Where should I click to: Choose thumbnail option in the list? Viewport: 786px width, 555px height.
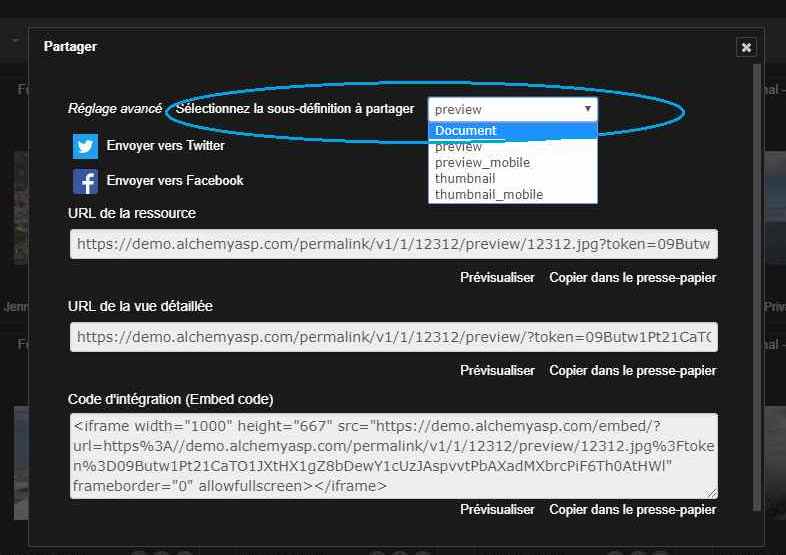(513, 178)
